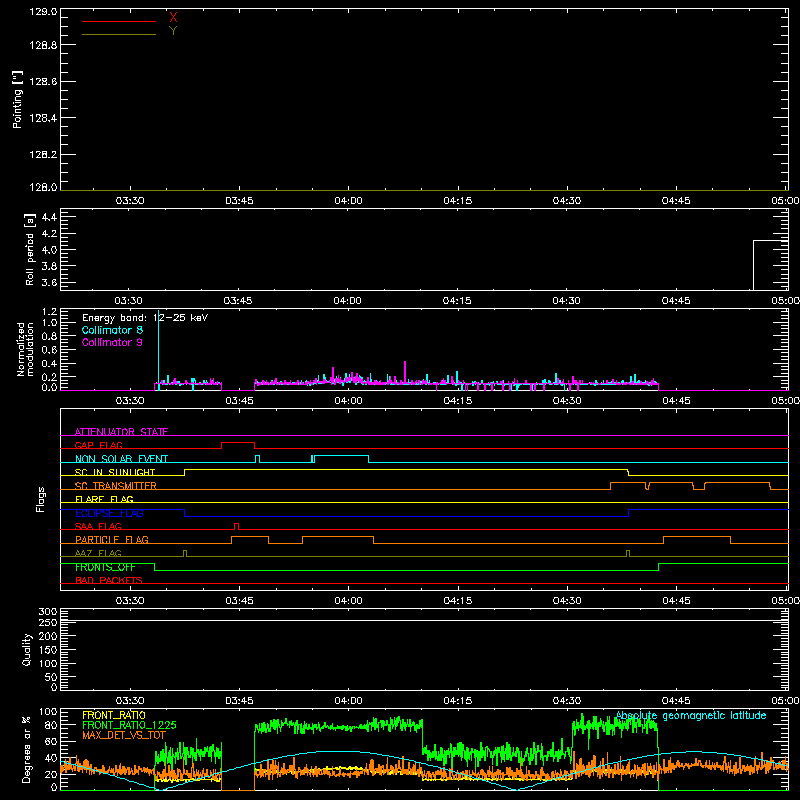Click the FRONTS_OFF flag label
Image resolution: width=800 pixels, height=800 pixels.
pos(105,567)
